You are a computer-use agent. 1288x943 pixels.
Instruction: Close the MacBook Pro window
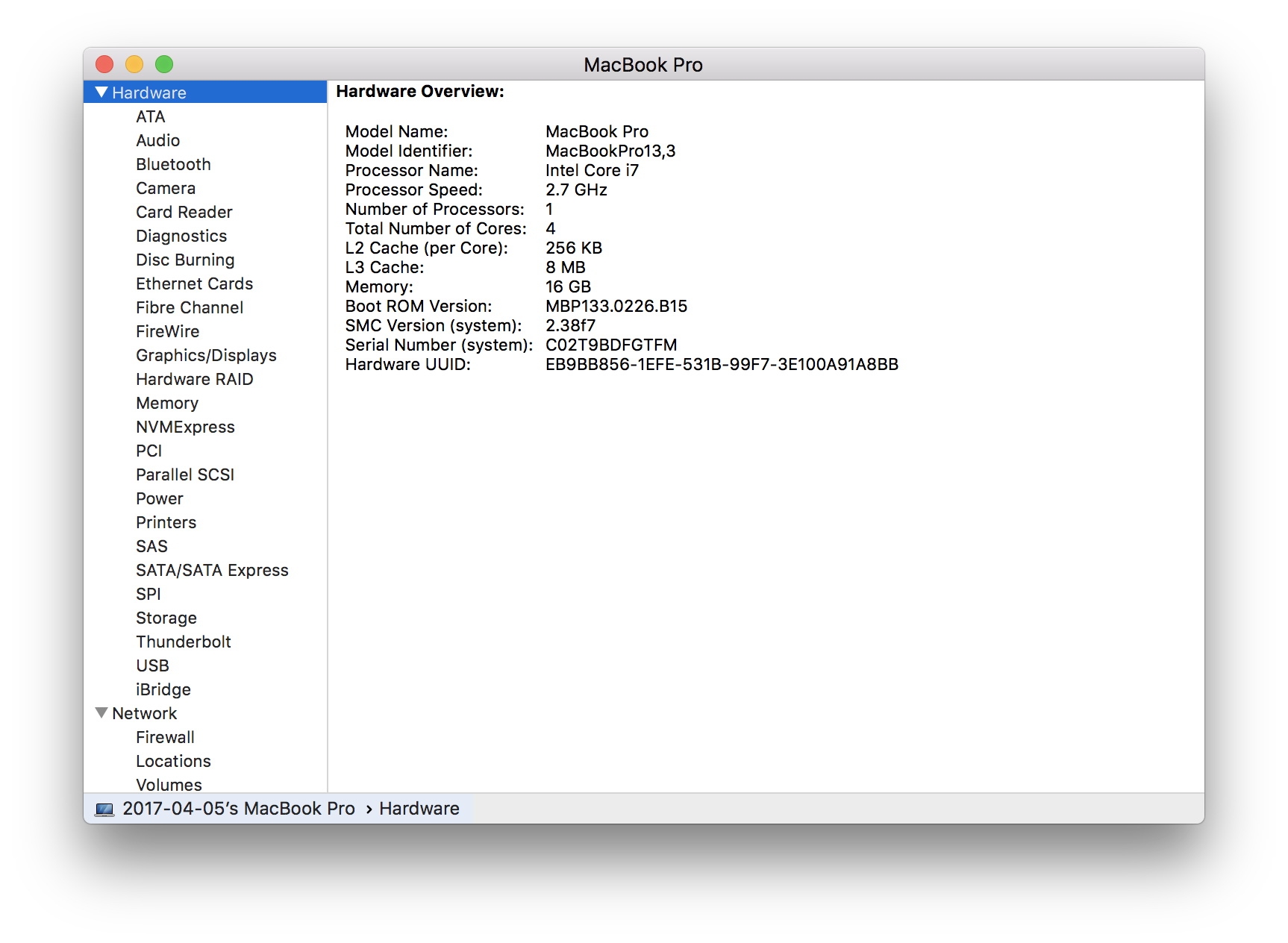pos(104,64)
